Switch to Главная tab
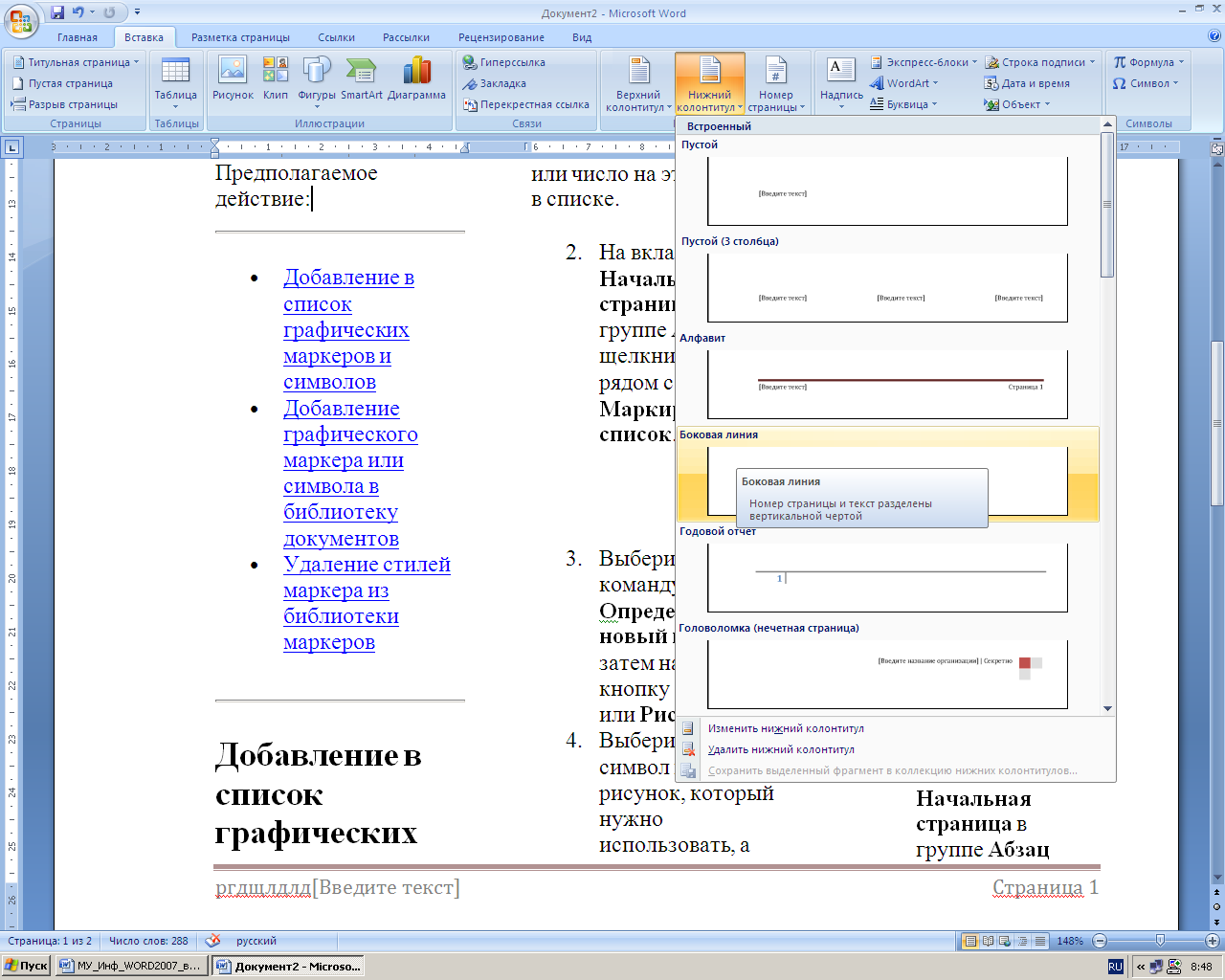The image size is (1225, 980). coord(78,37)
